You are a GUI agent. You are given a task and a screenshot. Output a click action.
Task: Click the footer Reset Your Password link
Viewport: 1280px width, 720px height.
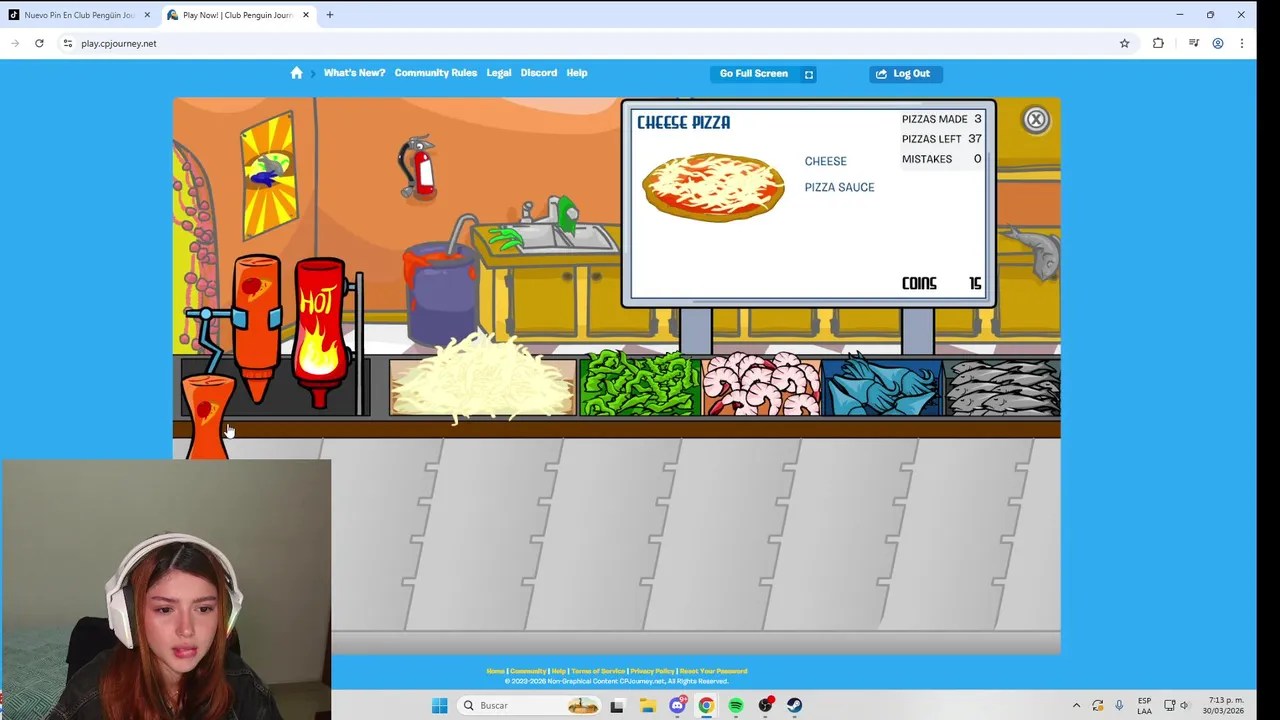pyautogui.click(x=713, y=671)
